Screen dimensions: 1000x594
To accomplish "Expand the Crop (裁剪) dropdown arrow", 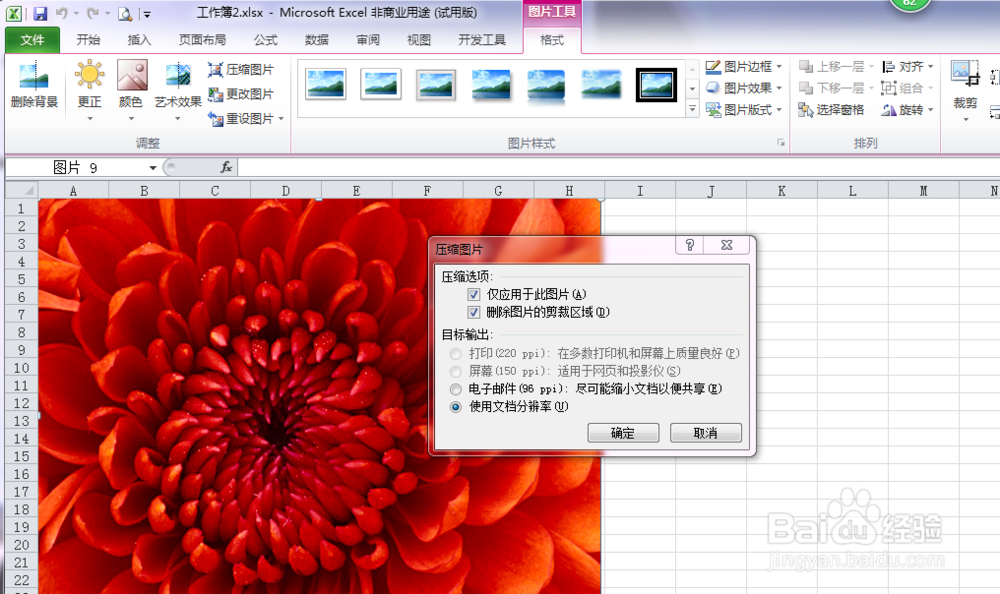I will click(965, 119).
